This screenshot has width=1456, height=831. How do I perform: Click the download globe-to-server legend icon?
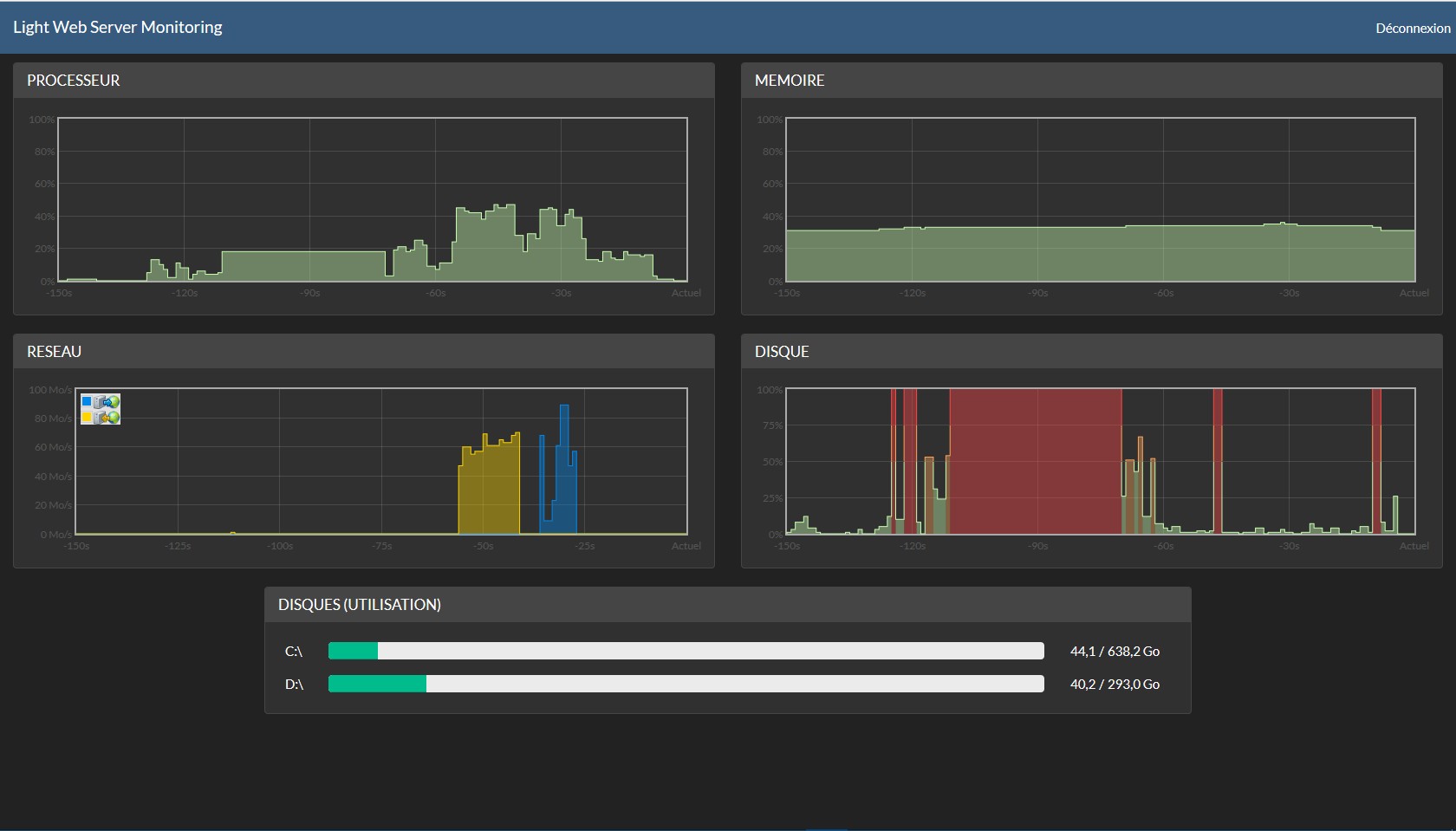(107, 417)
